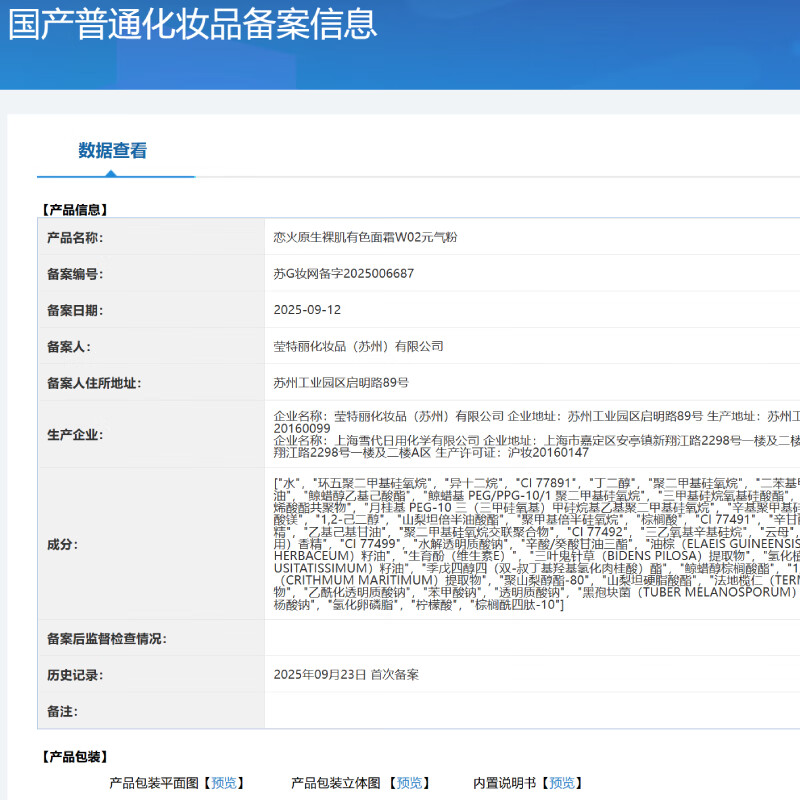The width and height of the screenshot is (800, 800).
Task: Open 预览 link for 产品包装平面图
Action: click(224, 783)
